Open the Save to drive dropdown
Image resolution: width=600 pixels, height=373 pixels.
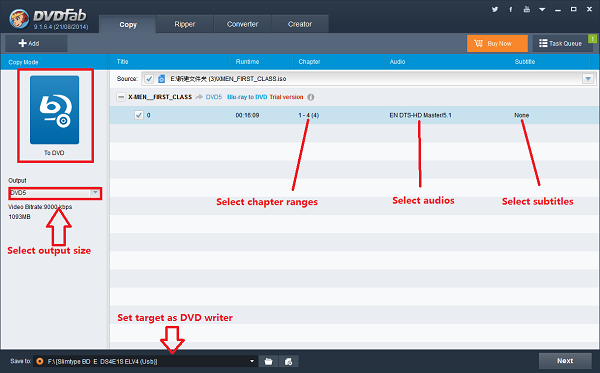252,361
